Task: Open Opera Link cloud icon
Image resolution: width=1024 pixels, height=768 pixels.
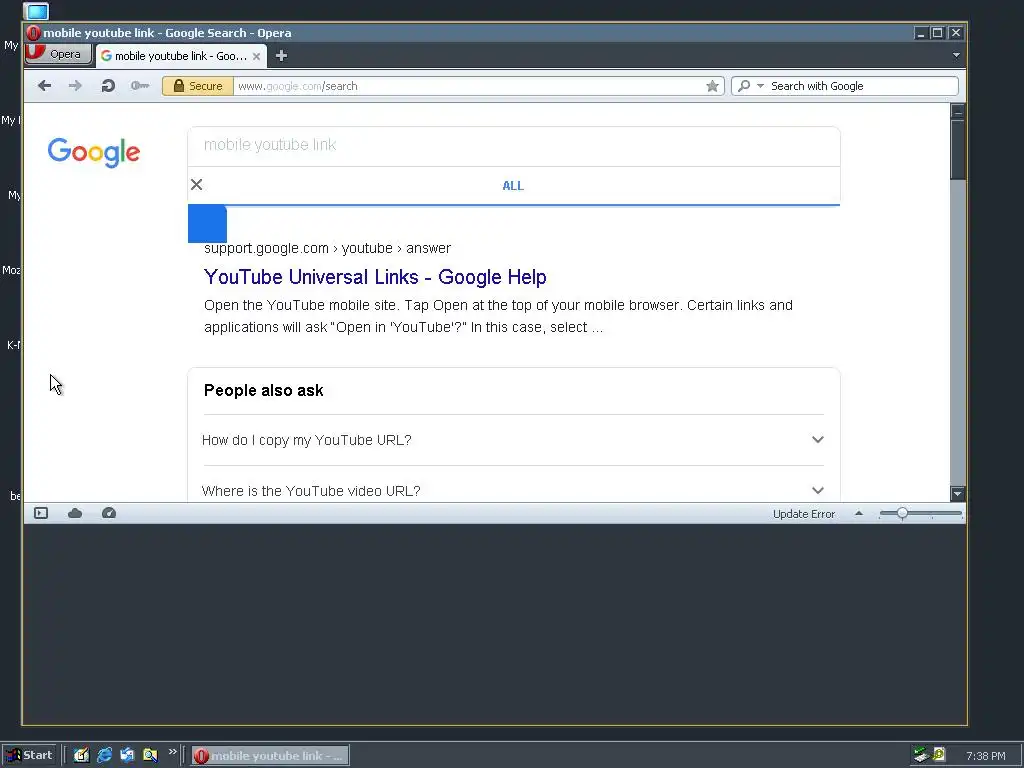Action: [x=75, y=513]
